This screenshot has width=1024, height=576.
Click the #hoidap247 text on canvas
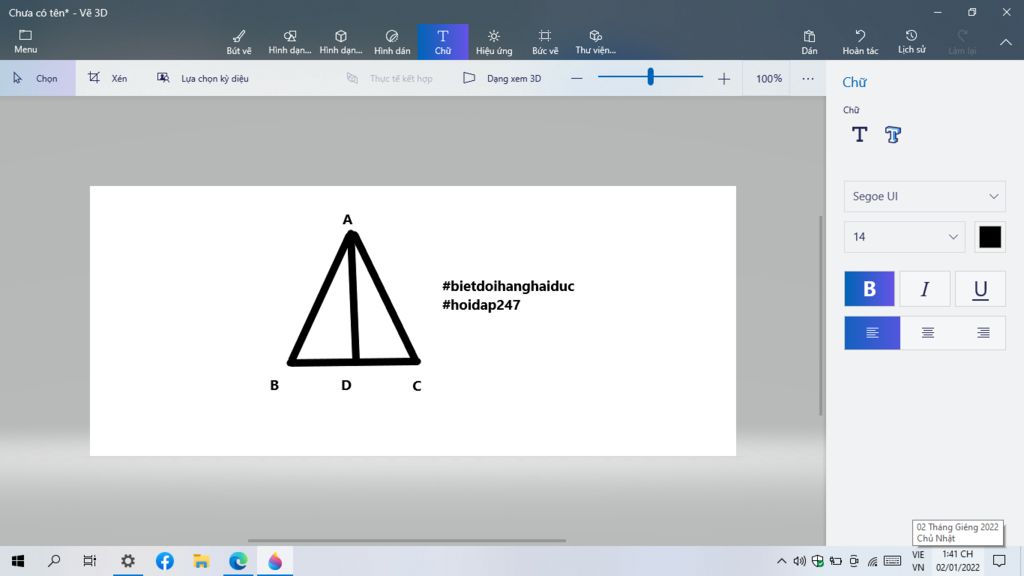tap(481, 305)
